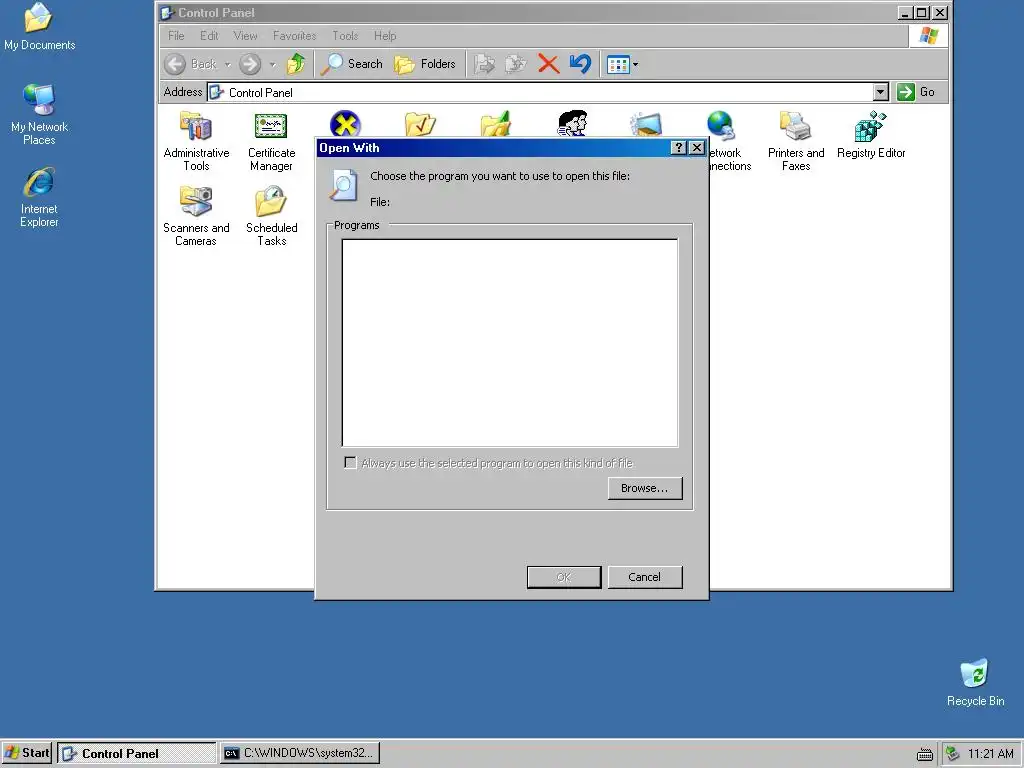
Task: Open the Tools menu
Action: (345, 36)
